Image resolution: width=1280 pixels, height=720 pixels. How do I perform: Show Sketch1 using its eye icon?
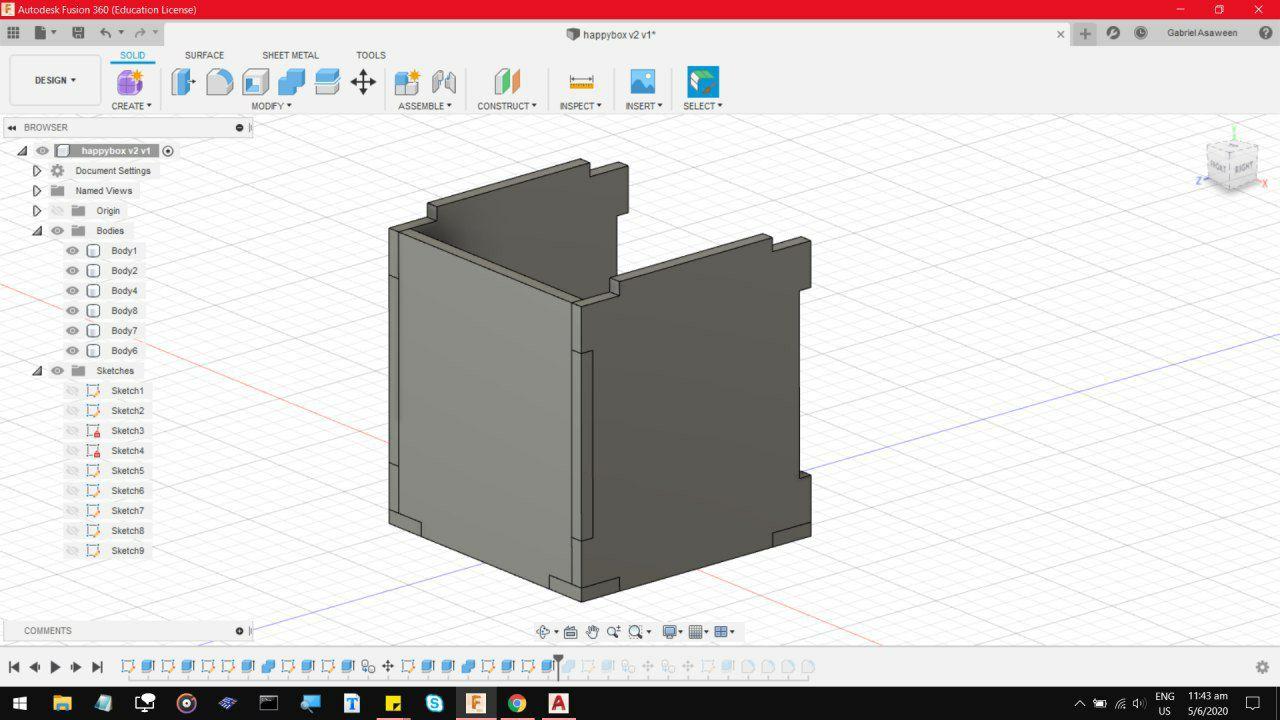pyautogui.click(x=72, y=391)
